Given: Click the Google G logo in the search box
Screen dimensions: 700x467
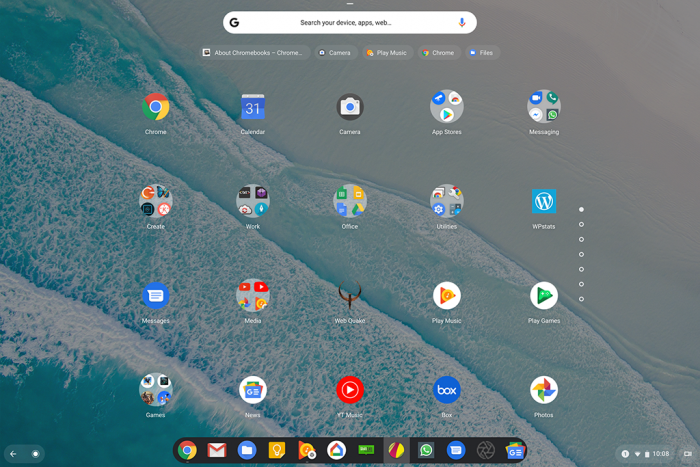Looking at the screenshot, I should [234, 22].
